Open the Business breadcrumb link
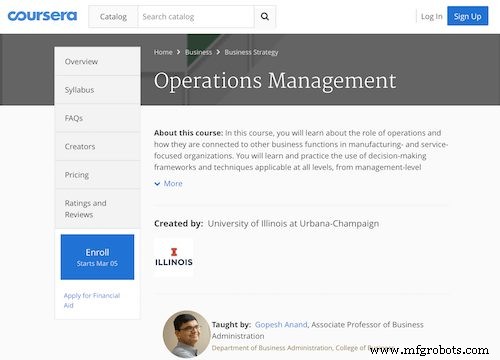The width and height of the screenshot is (500, 360). pos(198,52)
